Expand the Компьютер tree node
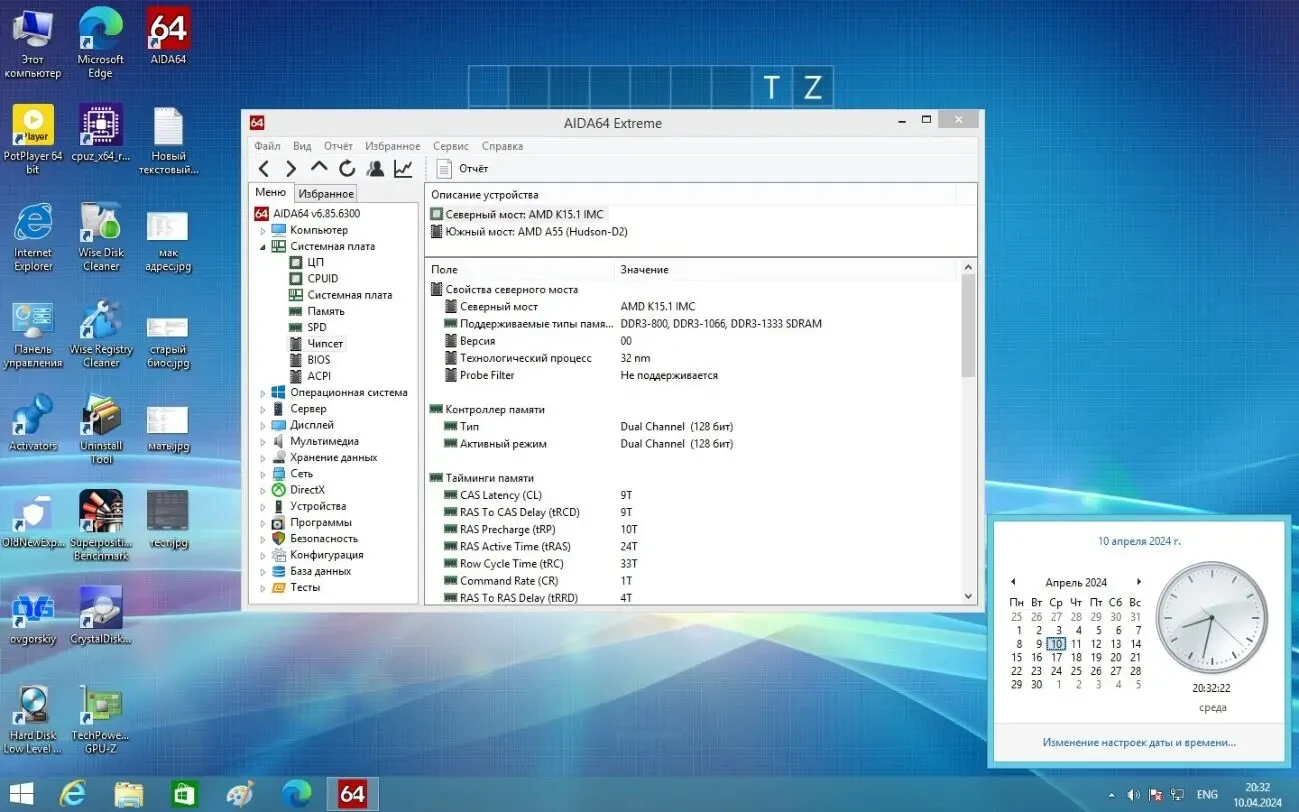 pos(264,229)
